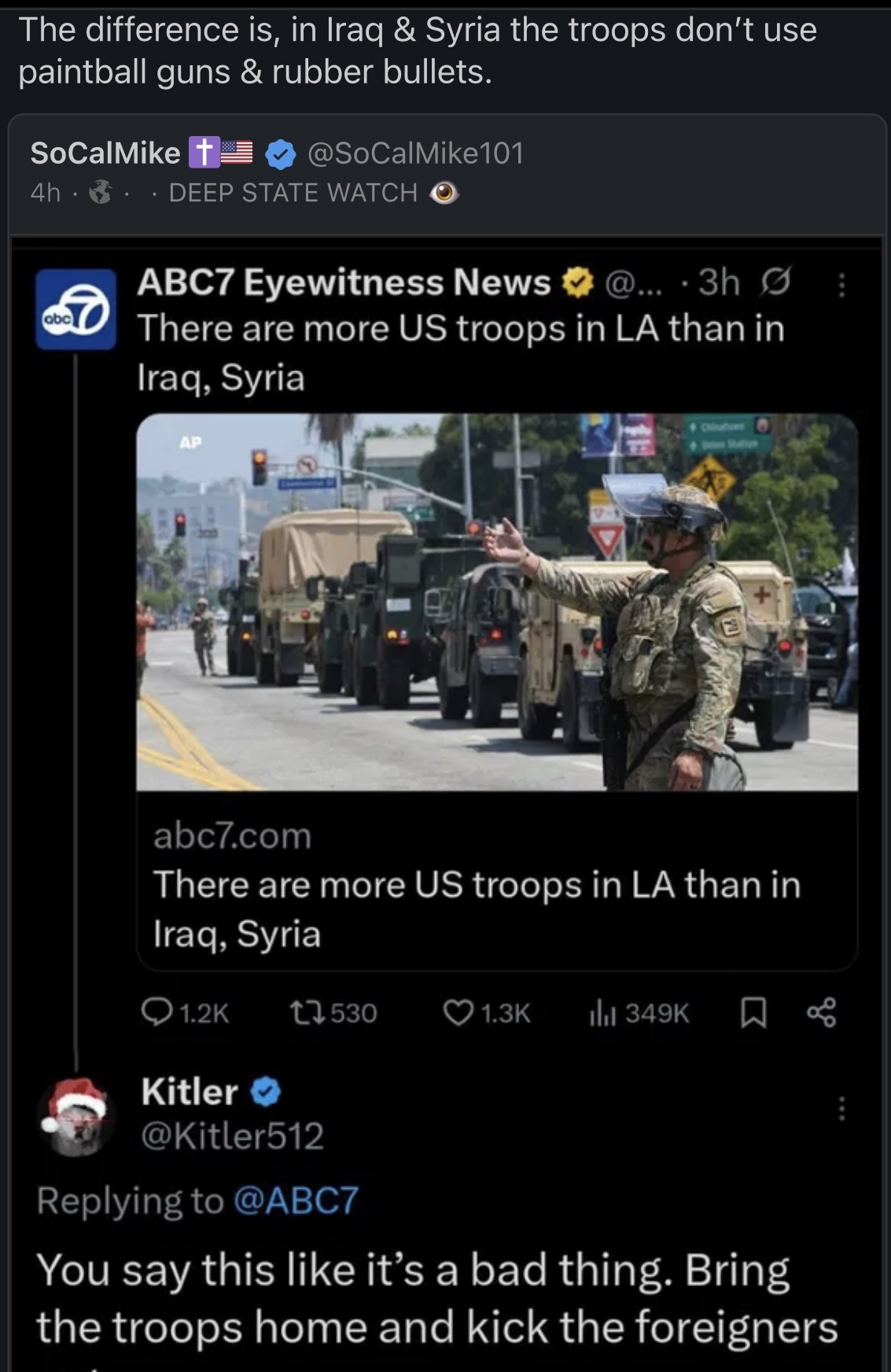Screen dimensions: 891x1372
Task: Open the three-dot menu on Kitler's reply
Action: coord(843,1108)
